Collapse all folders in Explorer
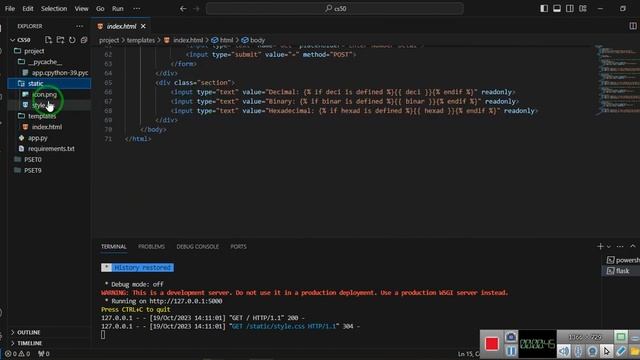This screenshot has height=360, width=640. 84,40
